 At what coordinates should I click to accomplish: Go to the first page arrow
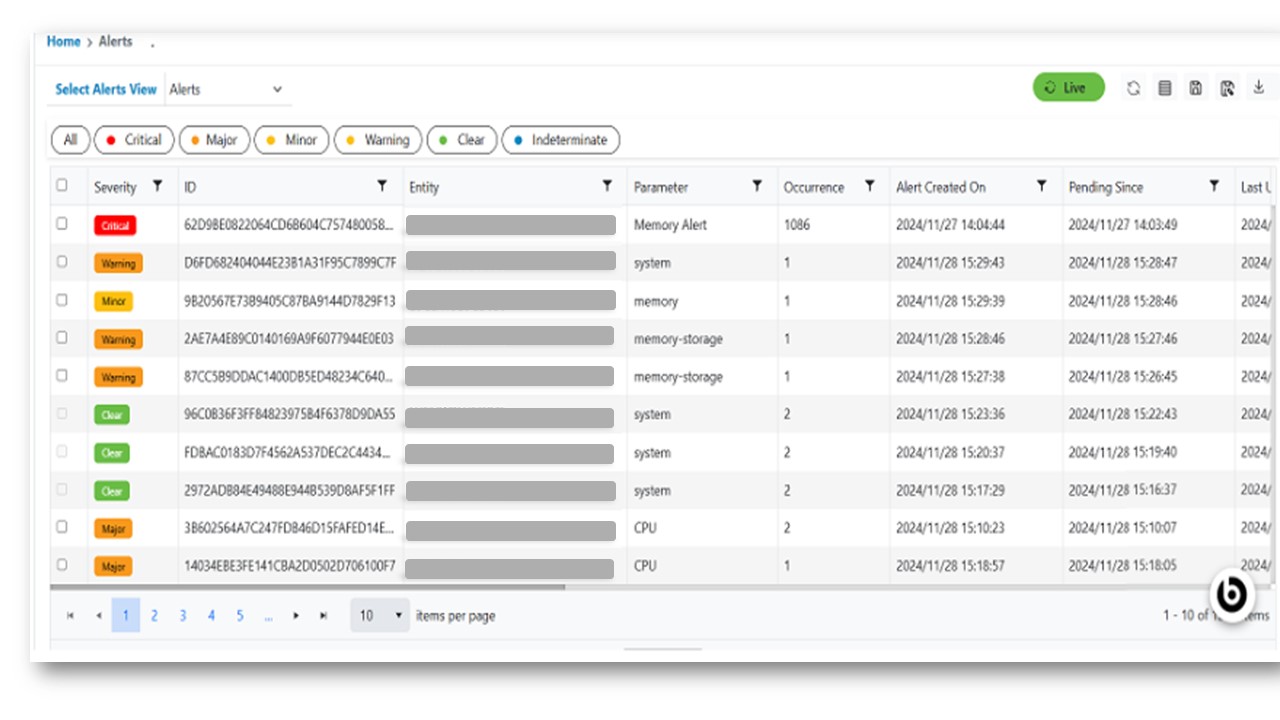(70, 616)
